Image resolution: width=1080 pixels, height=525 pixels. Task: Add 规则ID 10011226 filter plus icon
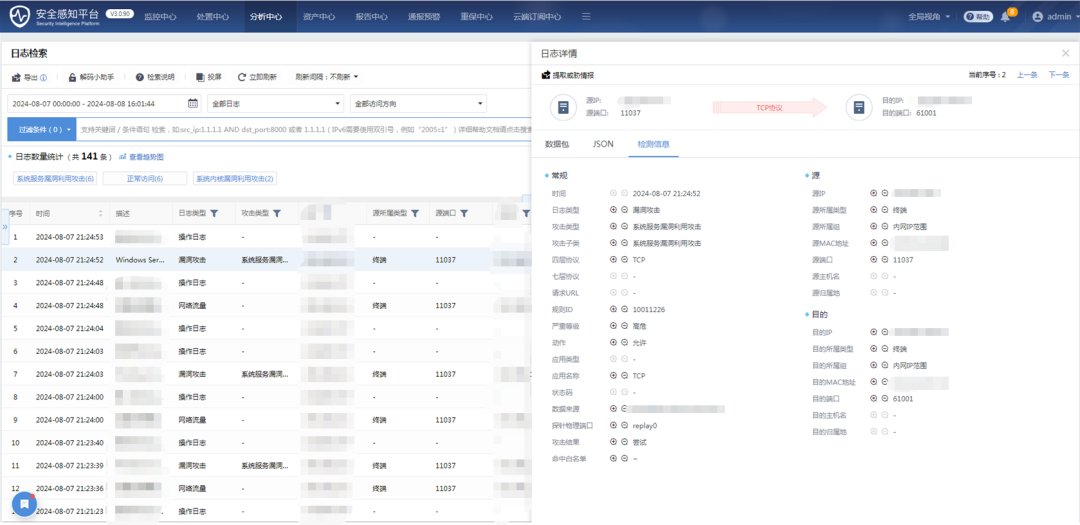coord(614,309)
